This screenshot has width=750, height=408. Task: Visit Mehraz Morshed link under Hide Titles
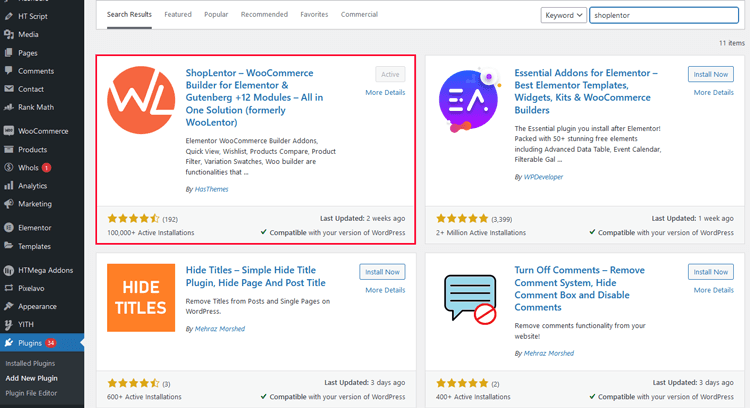(x=220, y=329)
